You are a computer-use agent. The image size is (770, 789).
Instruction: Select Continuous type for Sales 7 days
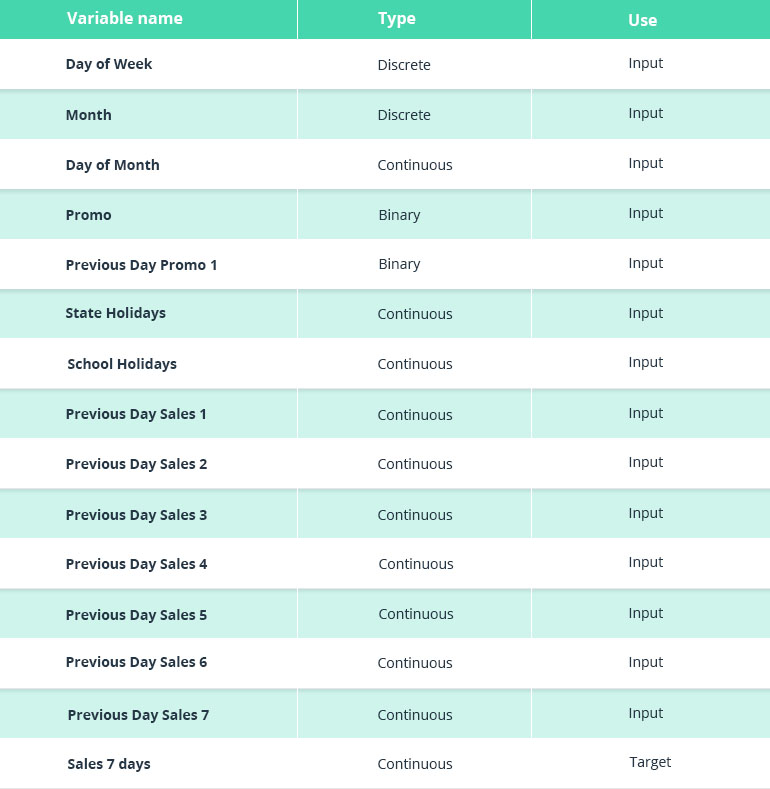pos(415,764)
